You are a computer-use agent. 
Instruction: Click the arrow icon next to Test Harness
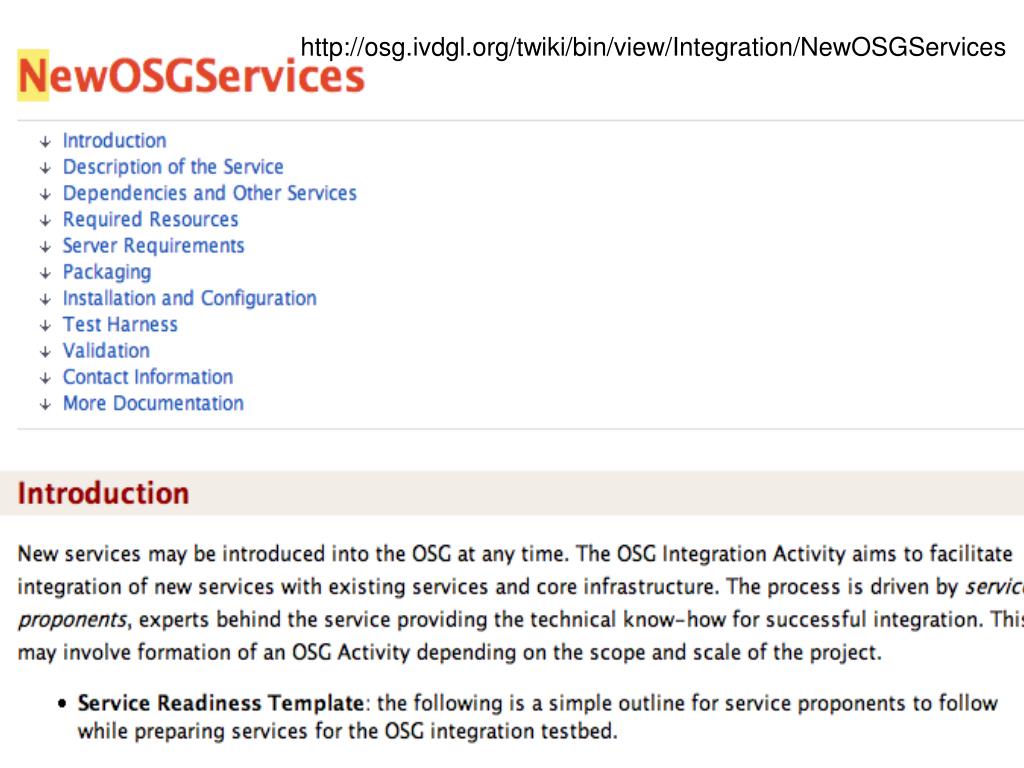45,325
